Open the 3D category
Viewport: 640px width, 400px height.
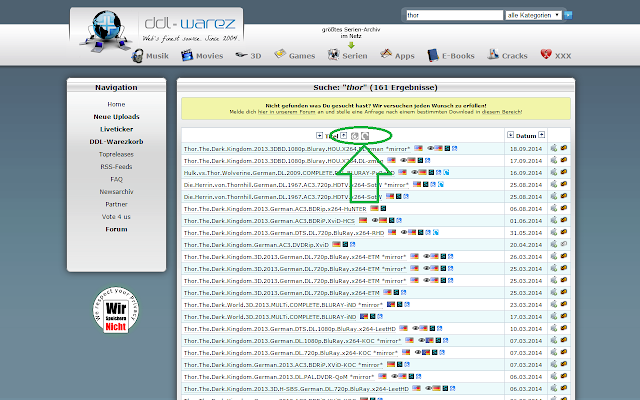pyautogui.click(x=248, y=56)
